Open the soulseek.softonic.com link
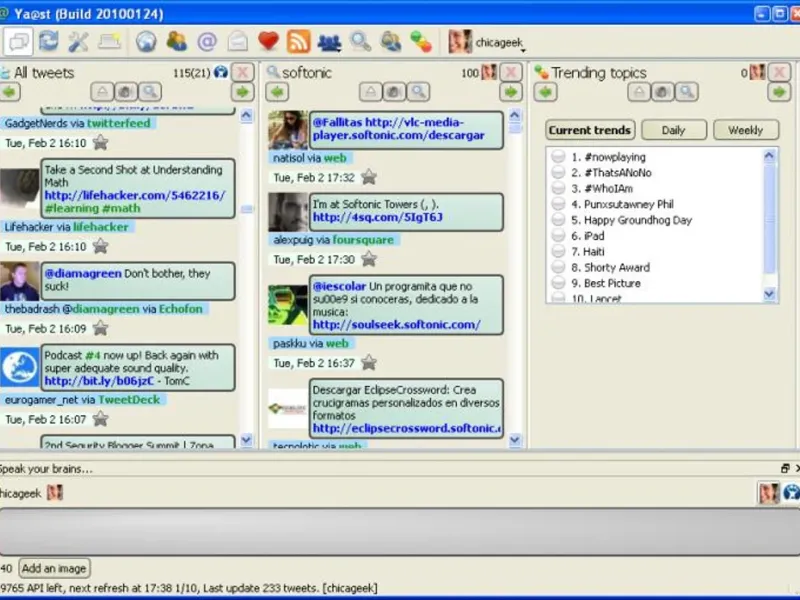800x600 pixels. click(x=396, y=324)
